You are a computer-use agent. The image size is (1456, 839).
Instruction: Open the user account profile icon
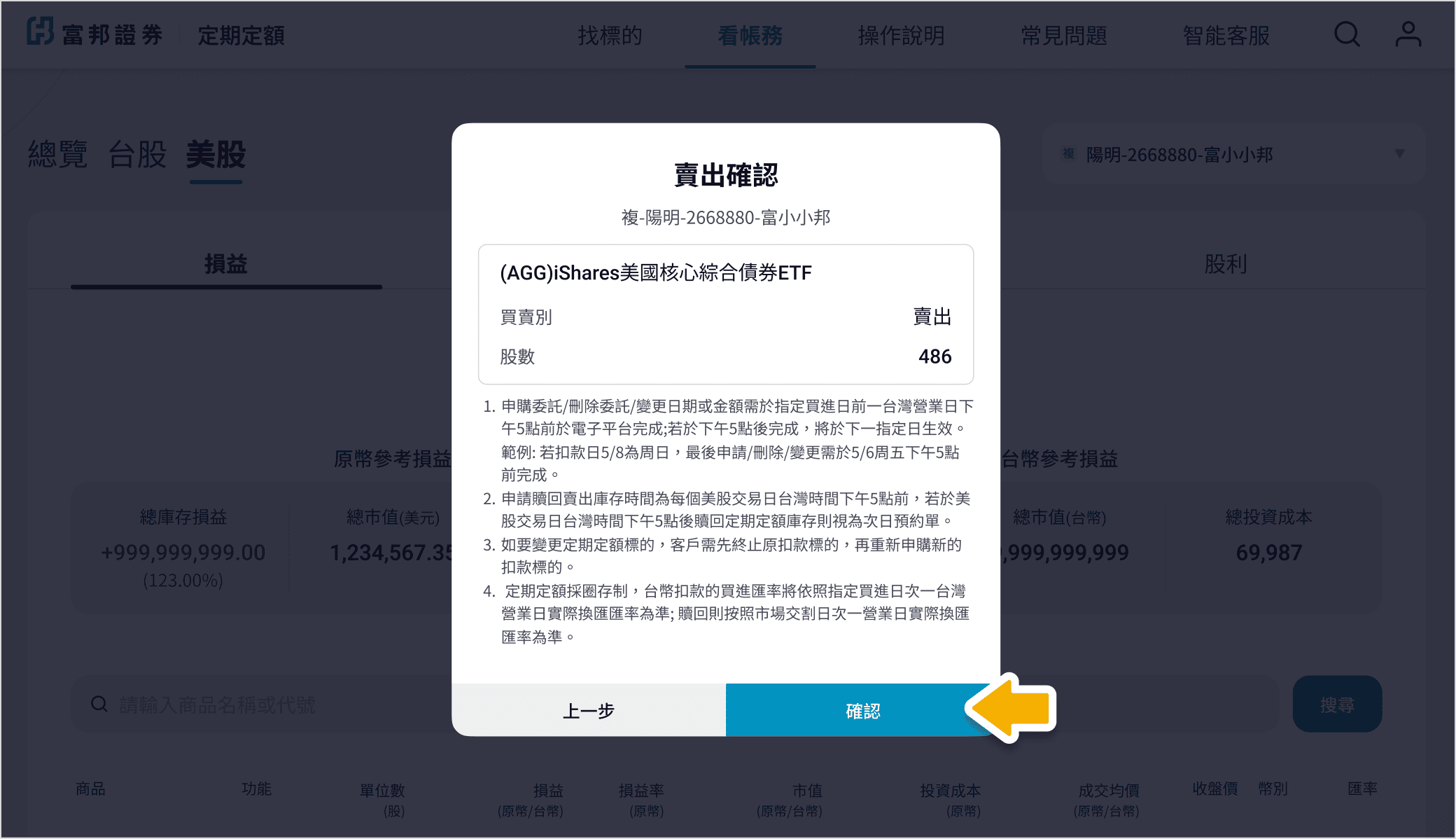tap(1408, 34)
